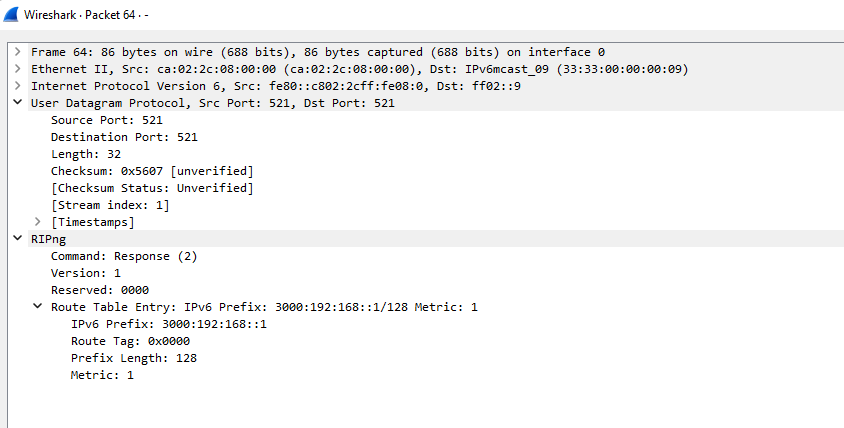Viewport: 844px width, 428px height.
Task: Select the RIPng Version: 1 field
Action: tap(86, 273)
